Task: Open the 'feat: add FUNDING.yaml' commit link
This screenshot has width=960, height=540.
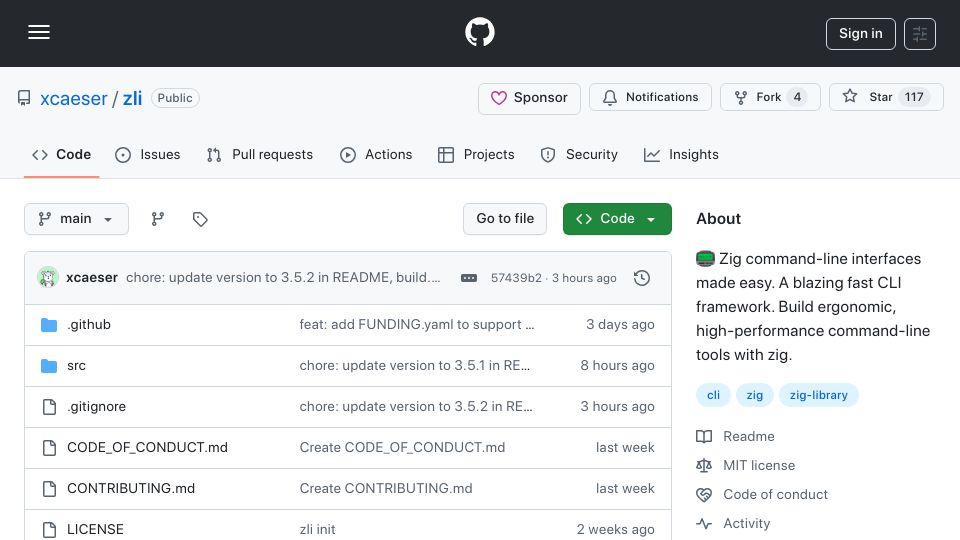Action: pos(416,324)
